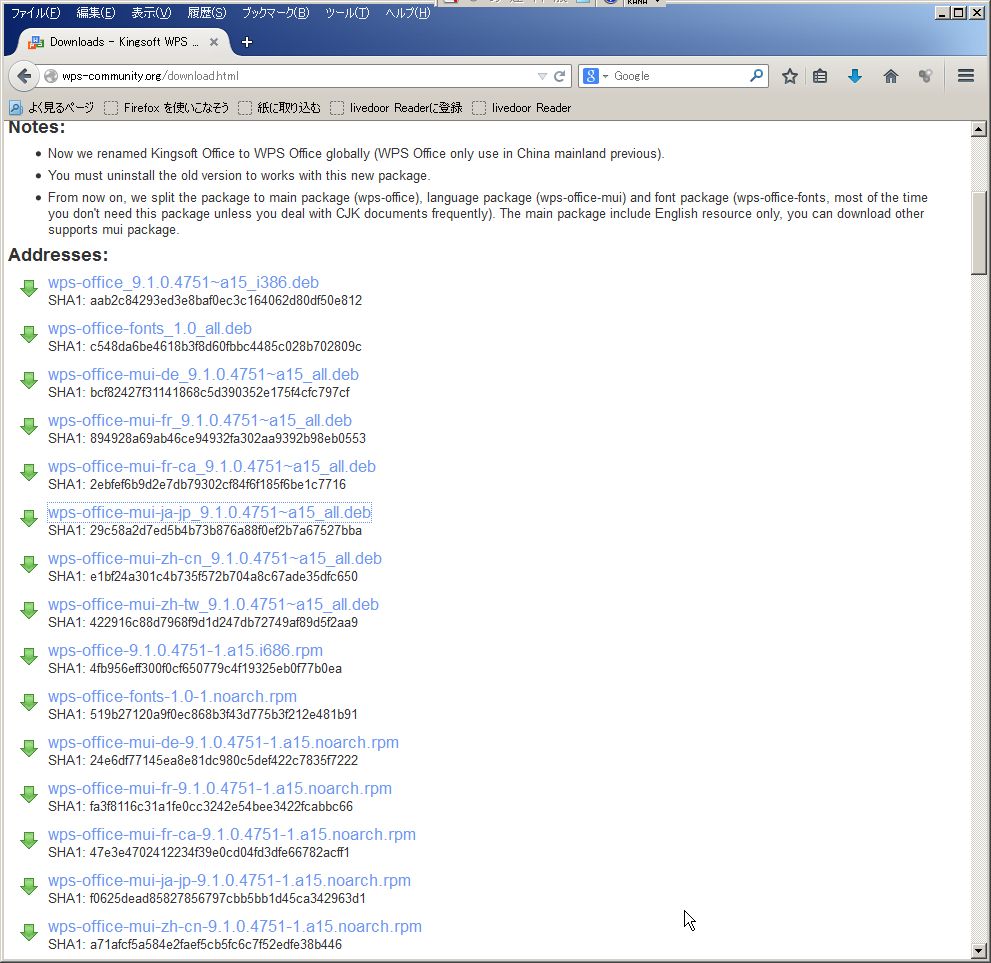Open the ツール(T) menu
The width and height of the screenshot is (991, 963).
(347, 13)
